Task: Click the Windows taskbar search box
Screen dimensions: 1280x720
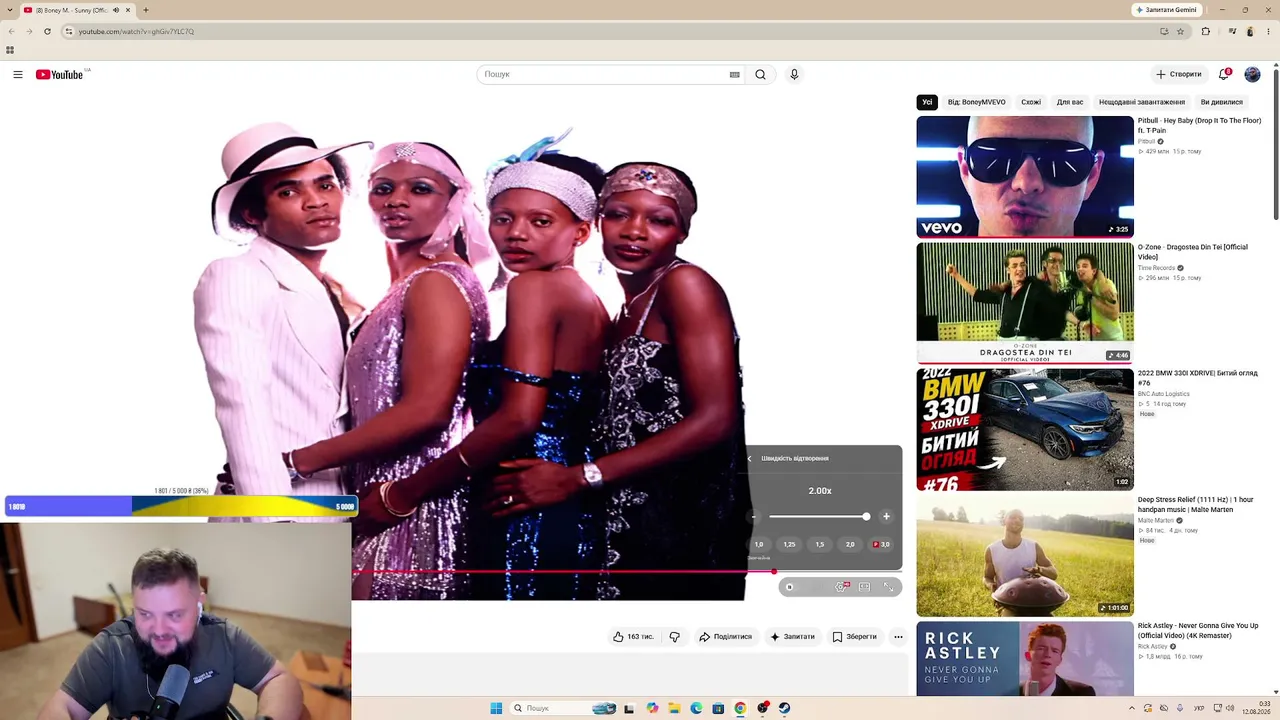Action: tap(563, 708)
